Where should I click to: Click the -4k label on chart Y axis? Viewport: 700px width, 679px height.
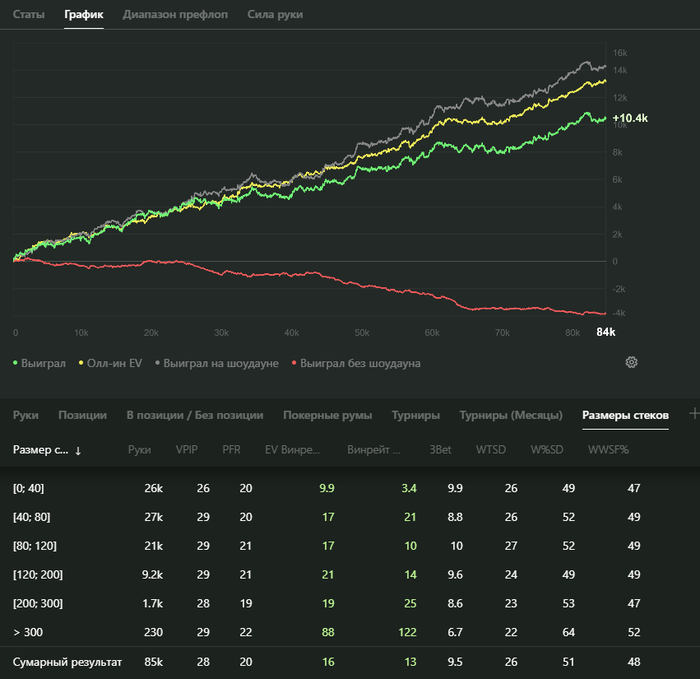(619, 313)
